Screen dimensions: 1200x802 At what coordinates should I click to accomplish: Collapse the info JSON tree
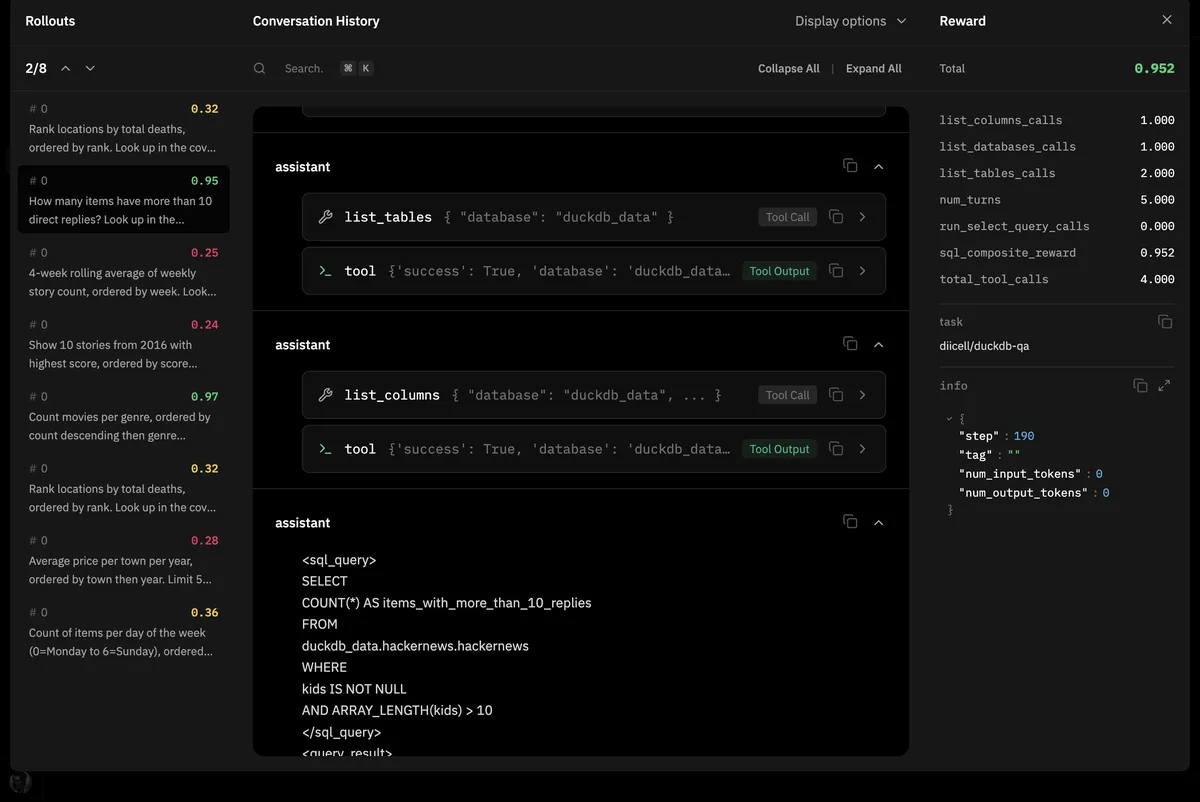[949, 418]
